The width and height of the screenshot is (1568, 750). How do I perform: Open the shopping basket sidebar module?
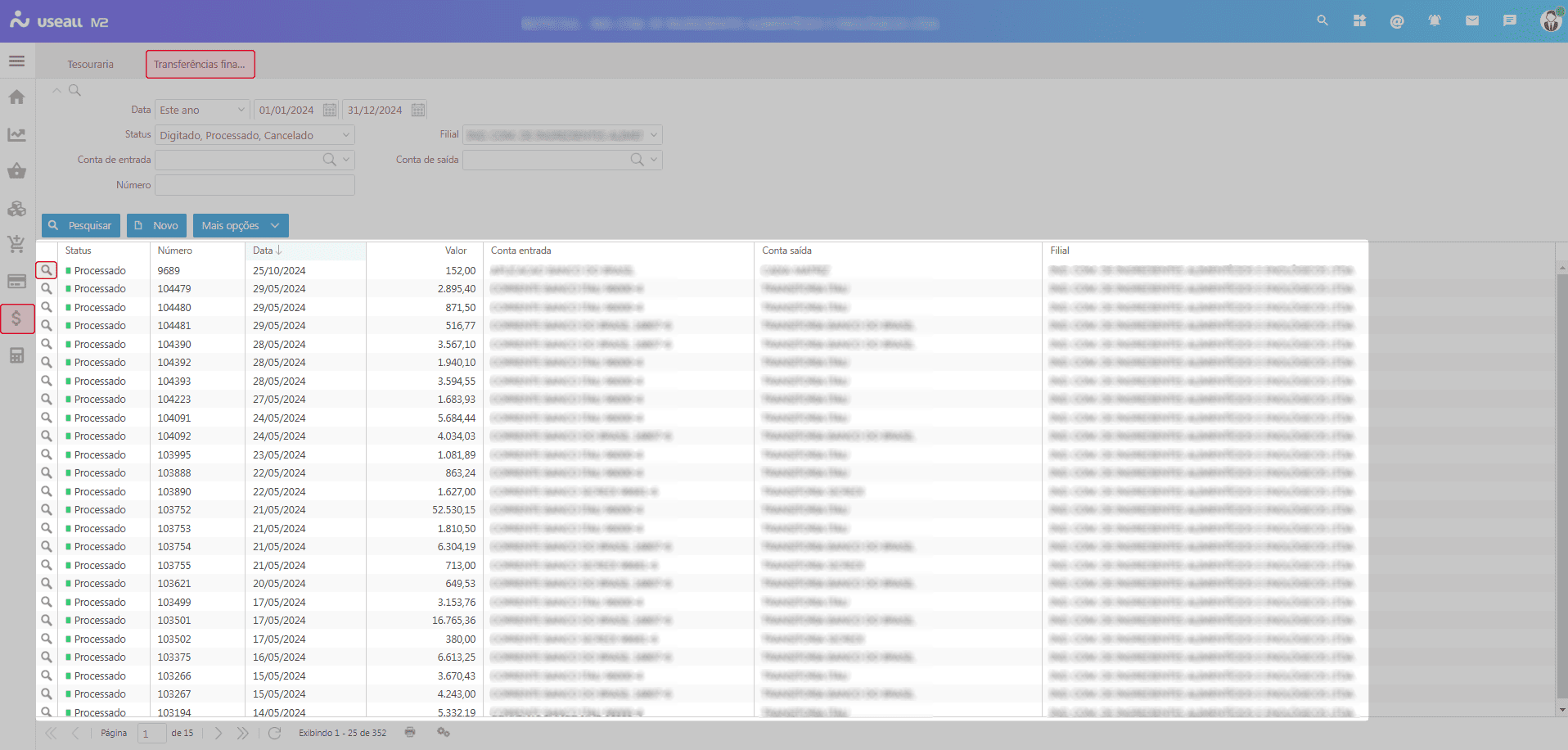pos(16,171)
